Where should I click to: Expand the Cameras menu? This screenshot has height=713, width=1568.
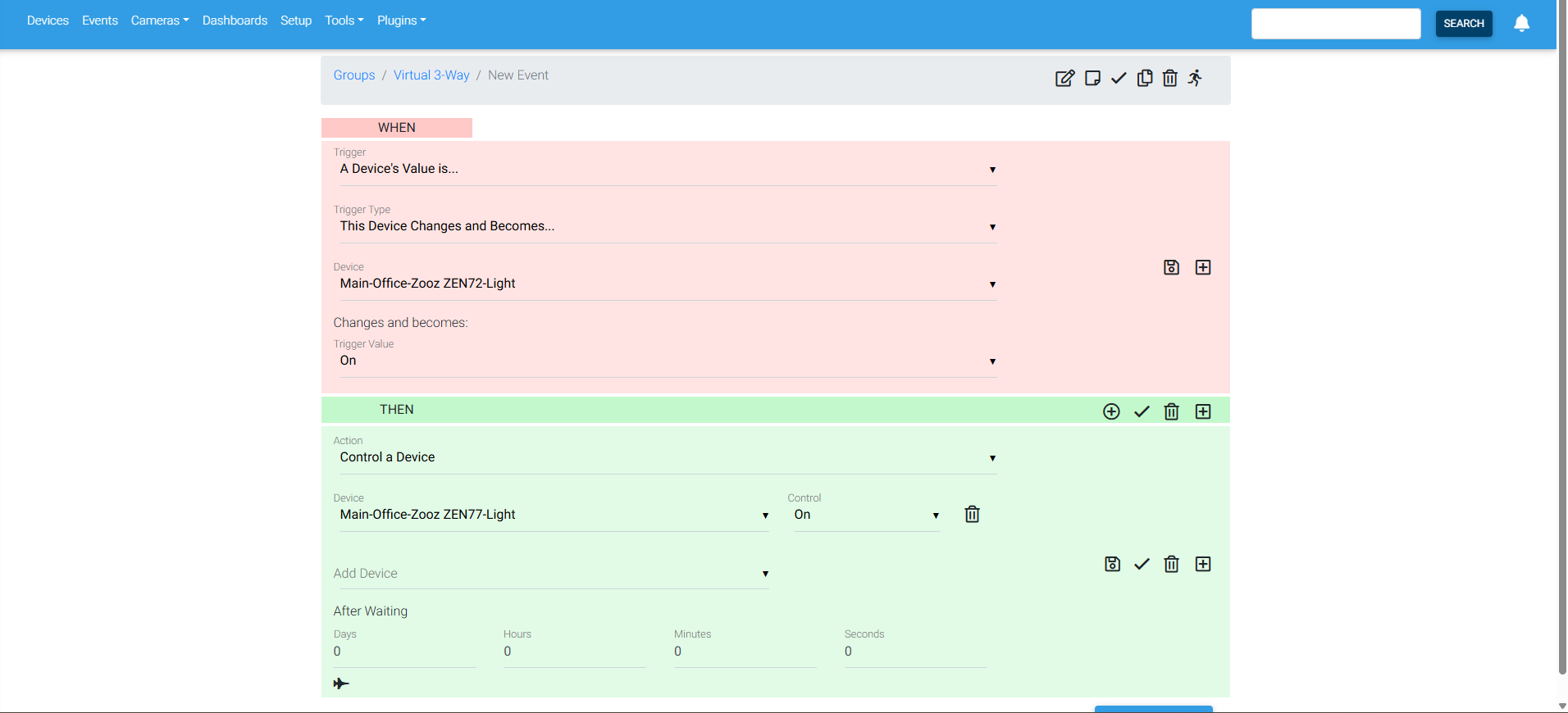pyautogui.click(x=160, y=20)
